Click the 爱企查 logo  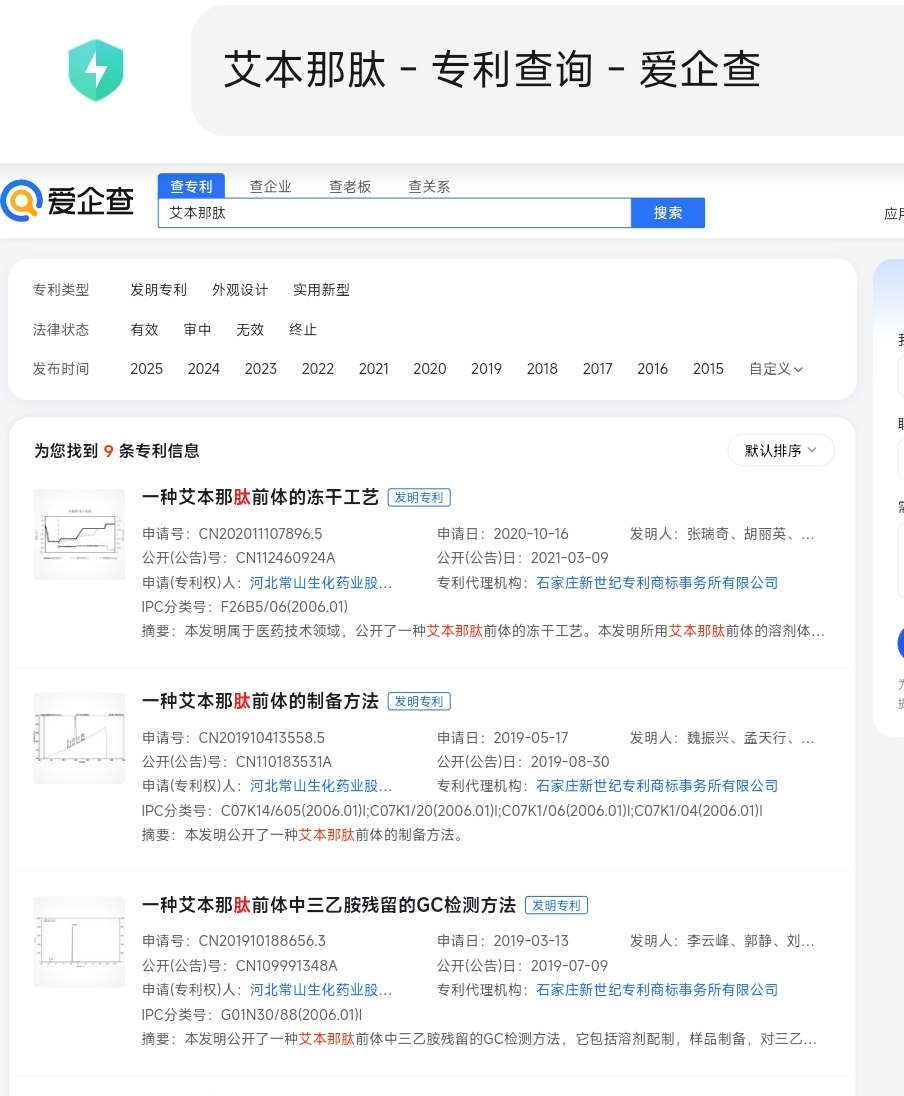click(67, 201)
